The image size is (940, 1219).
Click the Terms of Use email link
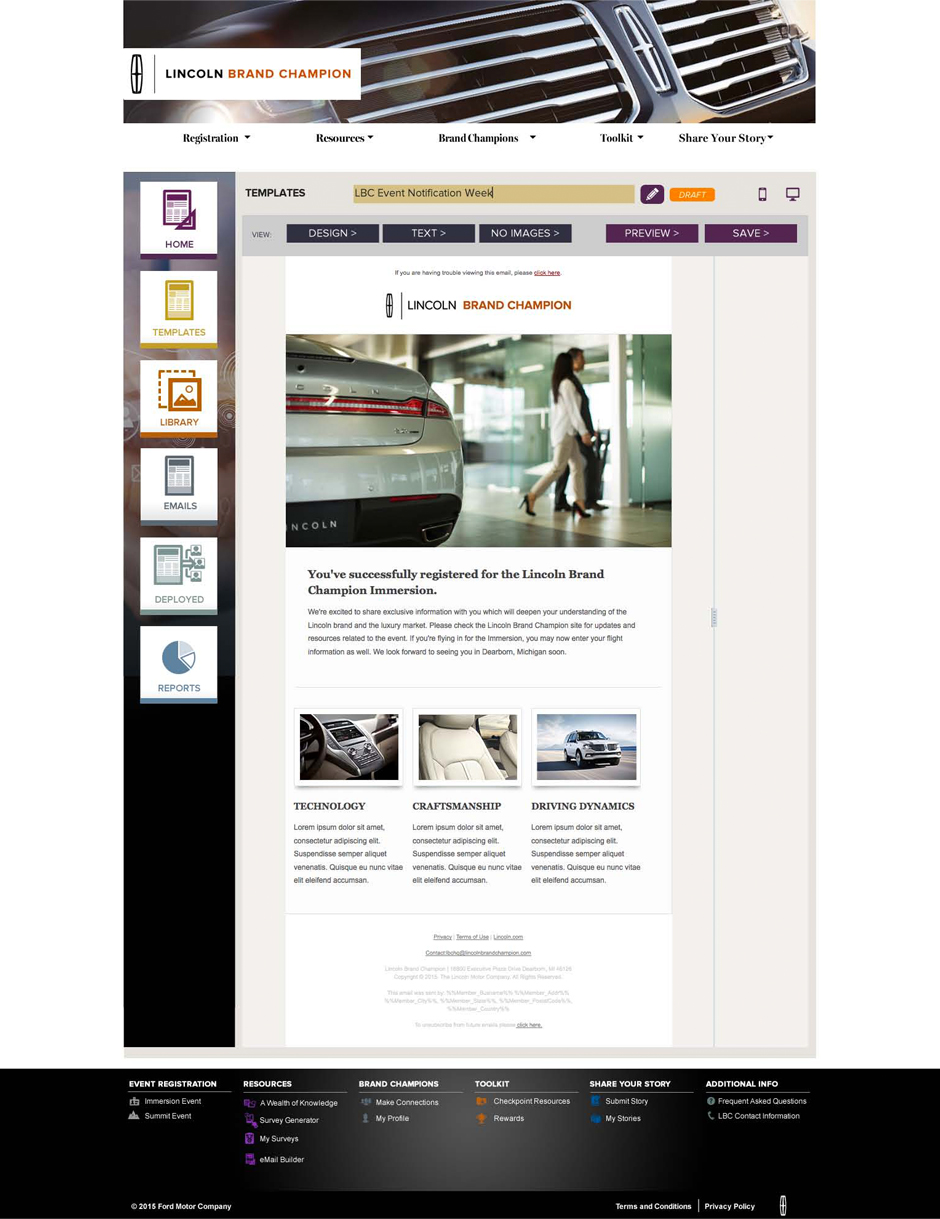click(x=472, y=937)
